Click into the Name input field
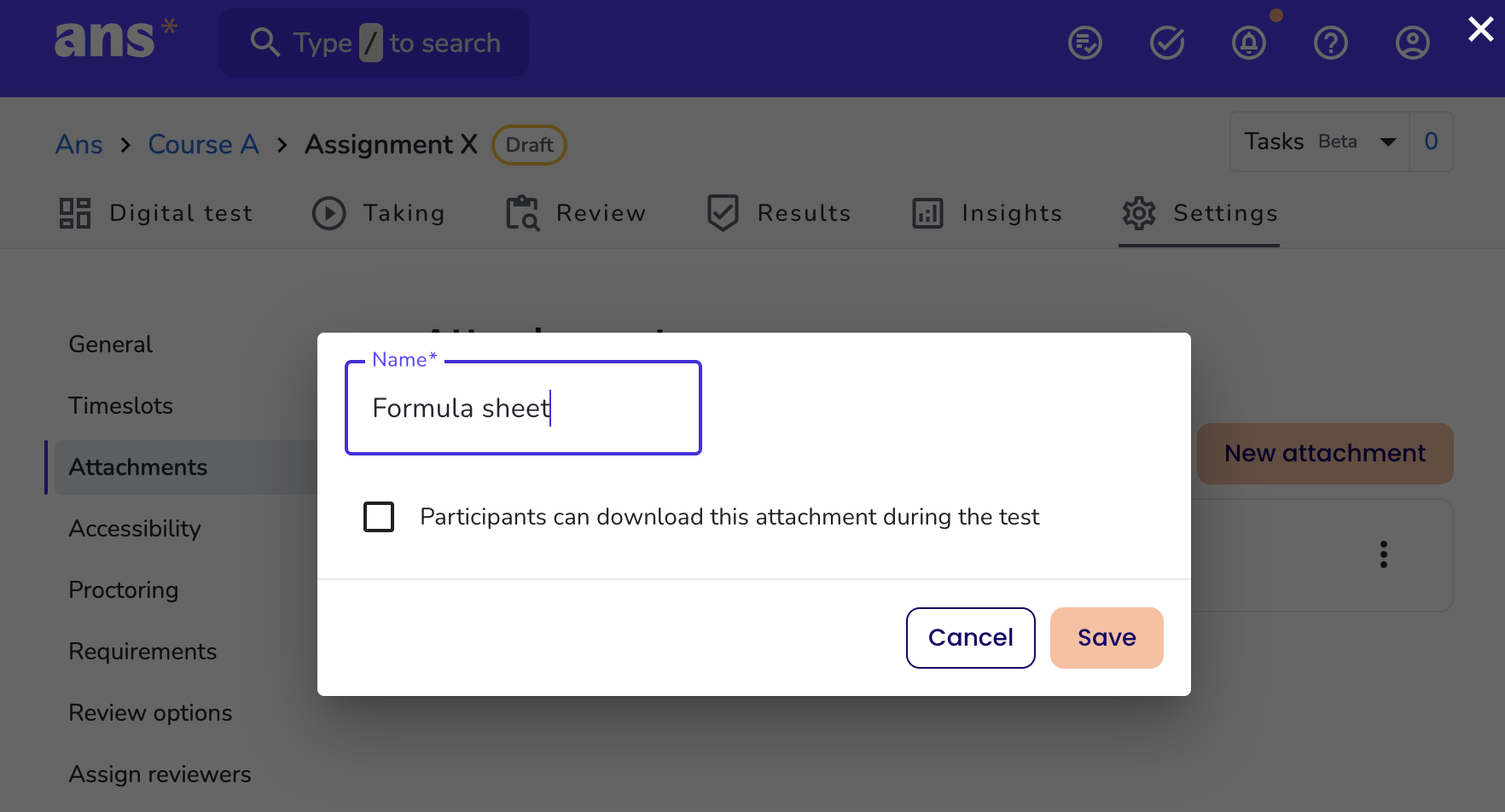Viewport: 1505px width, 812px height. click(x=523, y=408)
